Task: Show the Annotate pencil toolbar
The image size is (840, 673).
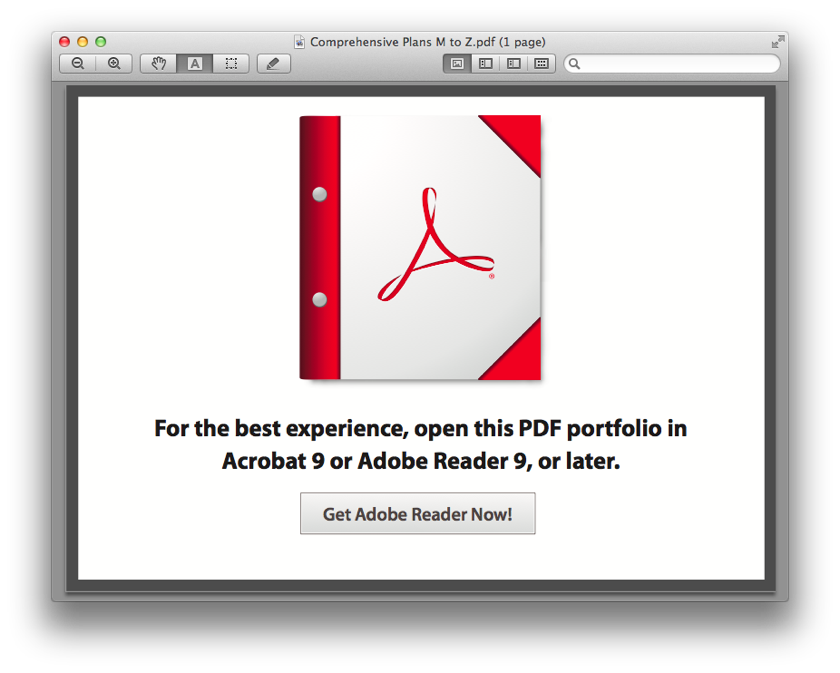Action: [274, 63]
